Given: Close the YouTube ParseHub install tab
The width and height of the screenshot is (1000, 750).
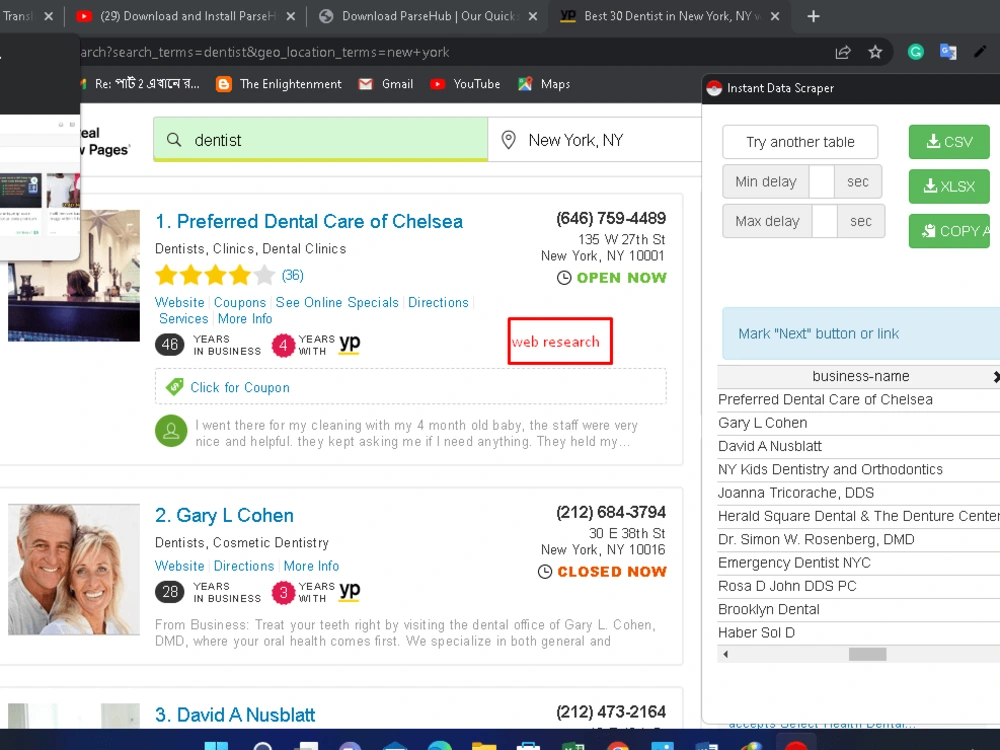Looking at the screenshot, I should point(290,17).
